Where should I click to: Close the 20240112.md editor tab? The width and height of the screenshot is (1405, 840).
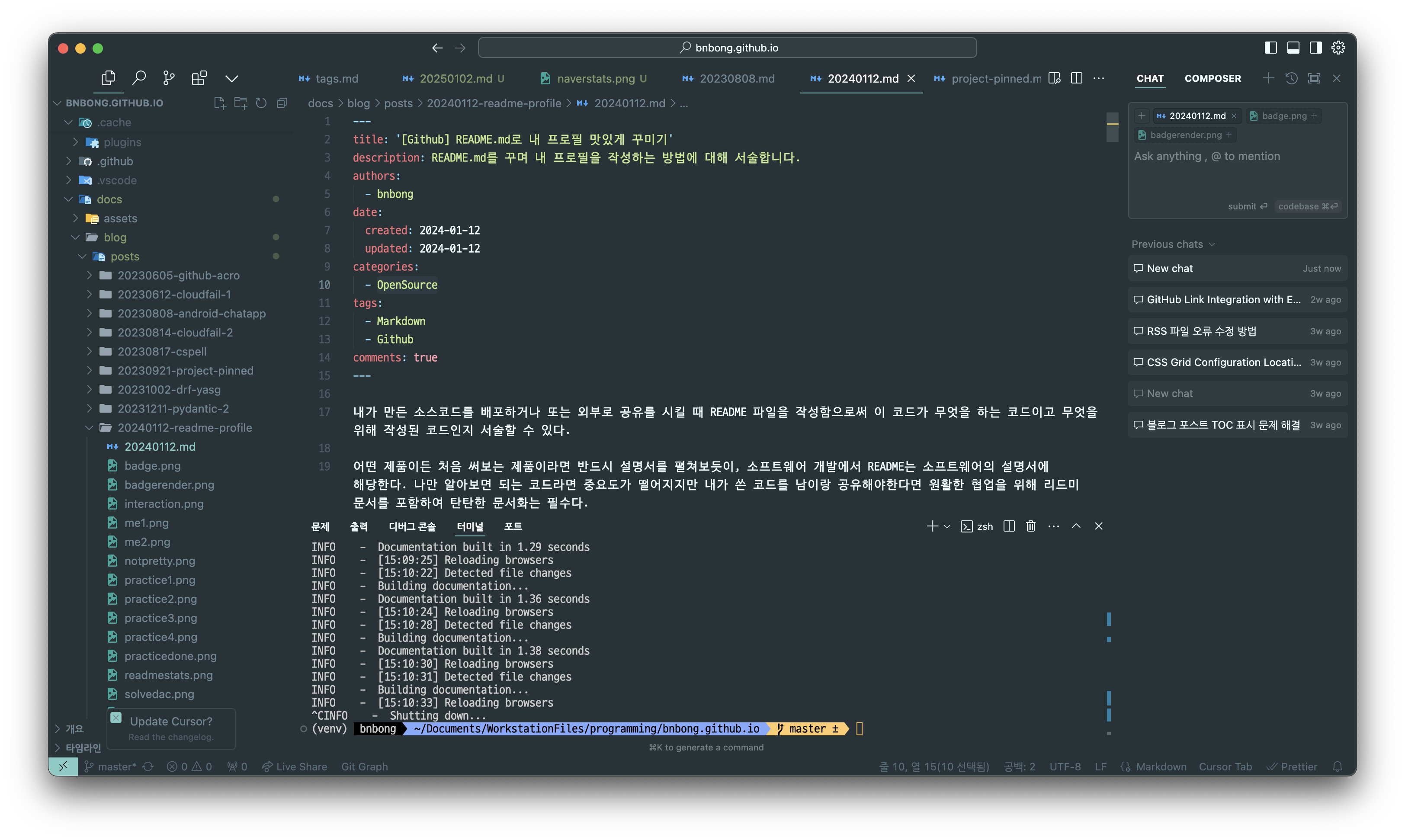(x=911, y=79)
